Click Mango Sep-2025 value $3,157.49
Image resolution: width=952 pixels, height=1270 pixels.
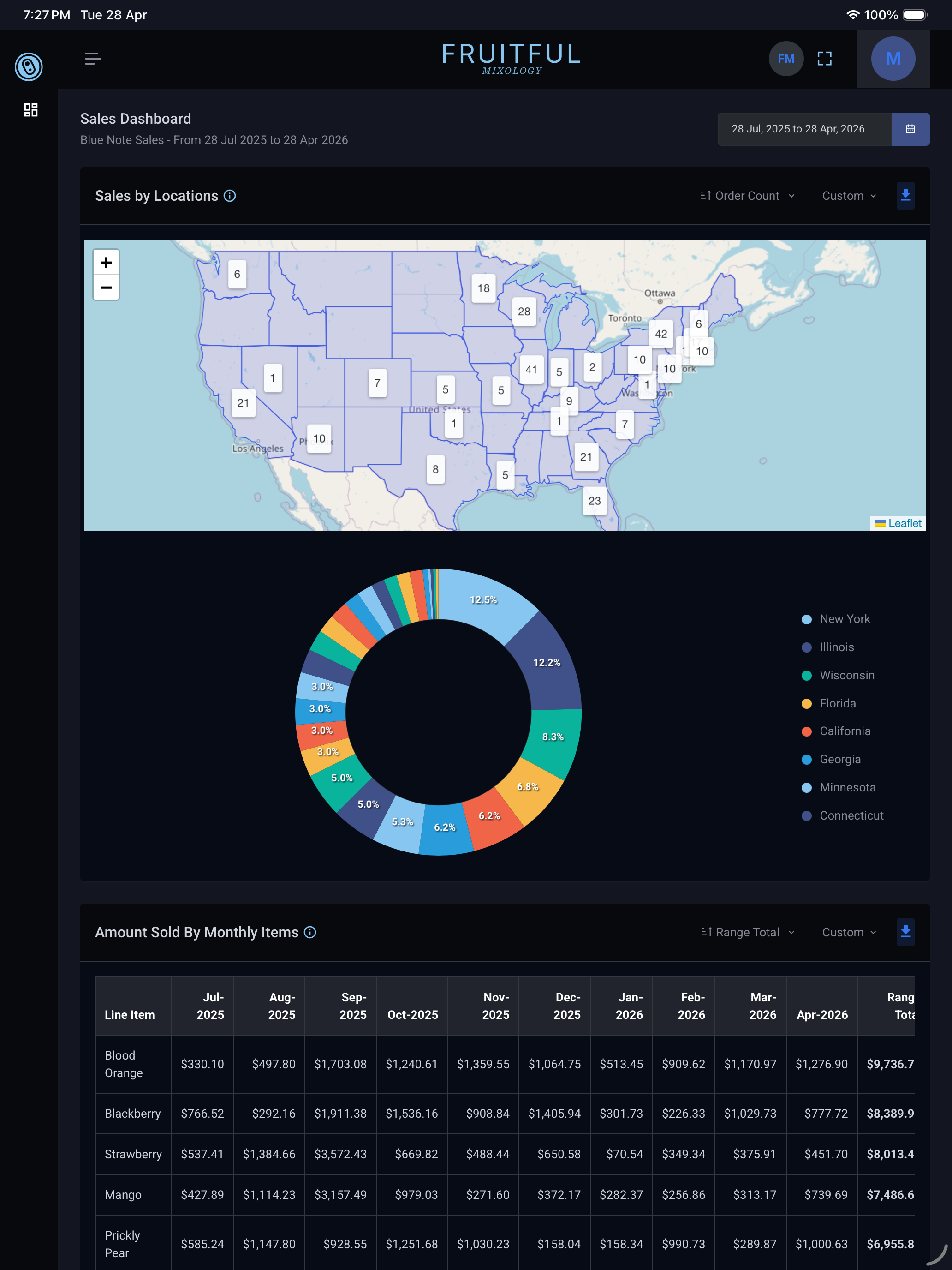[x=340, y=1195]
